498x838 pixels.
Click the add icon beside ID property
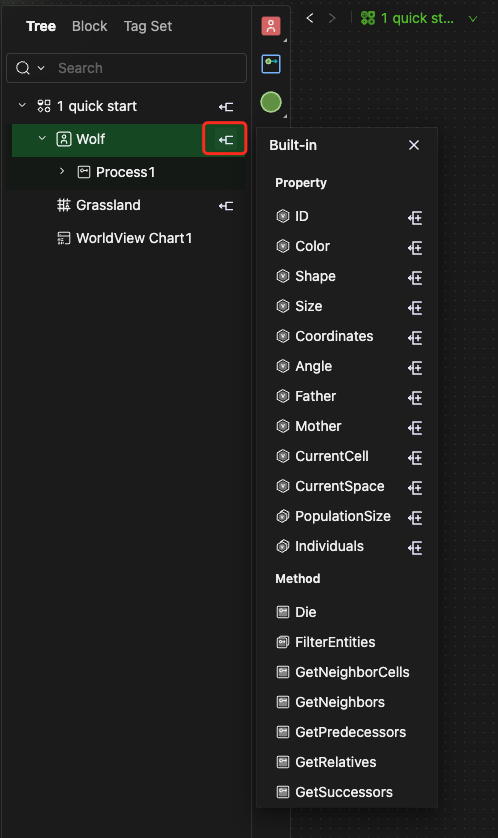415,218
